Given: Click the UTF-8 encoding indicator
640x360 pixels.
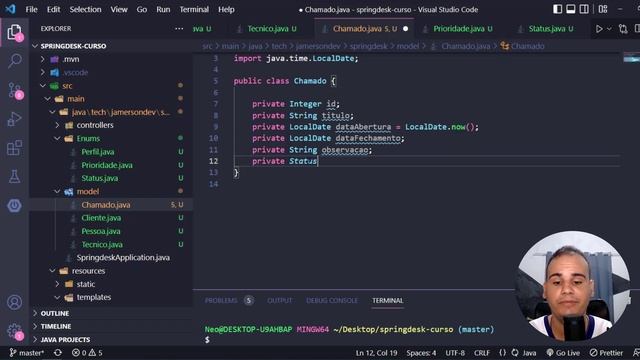Looking at the screenshot, I should [455, 353].
